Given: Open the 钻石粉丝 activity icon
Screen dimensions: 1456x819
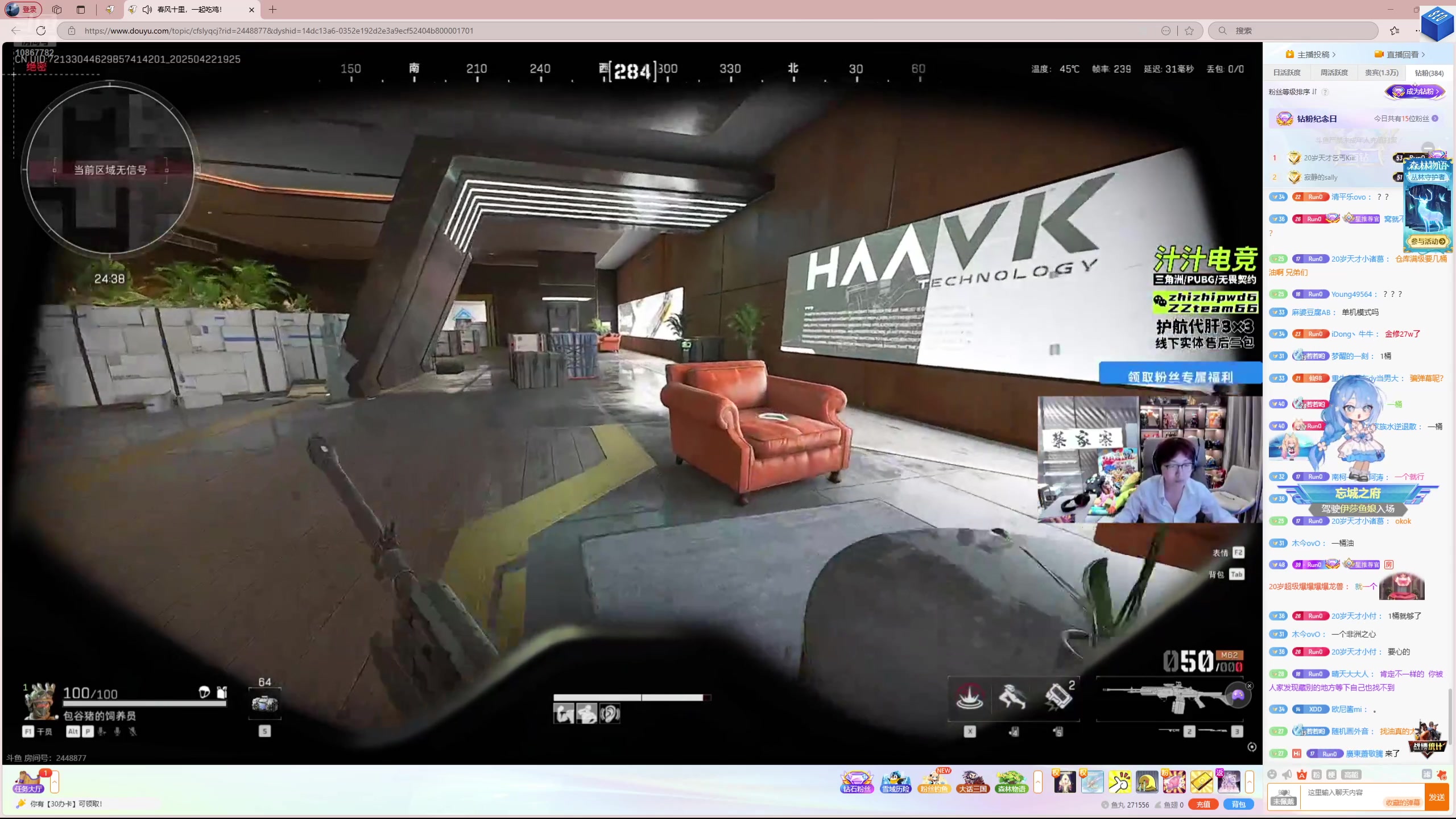Looking at the screenshot, I should click(x=857, y=782).
